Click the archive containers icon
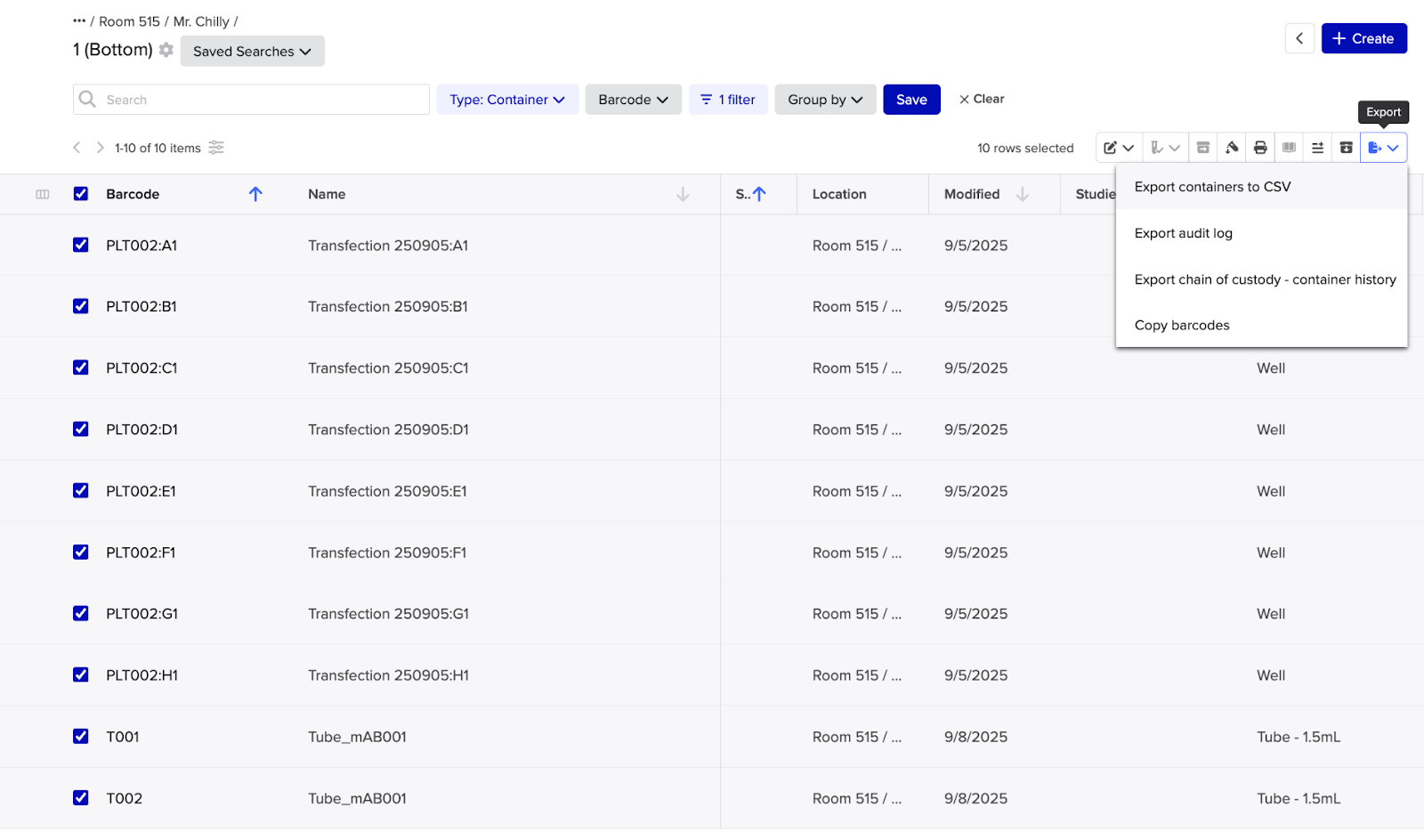 click(x=1345, y=147)
